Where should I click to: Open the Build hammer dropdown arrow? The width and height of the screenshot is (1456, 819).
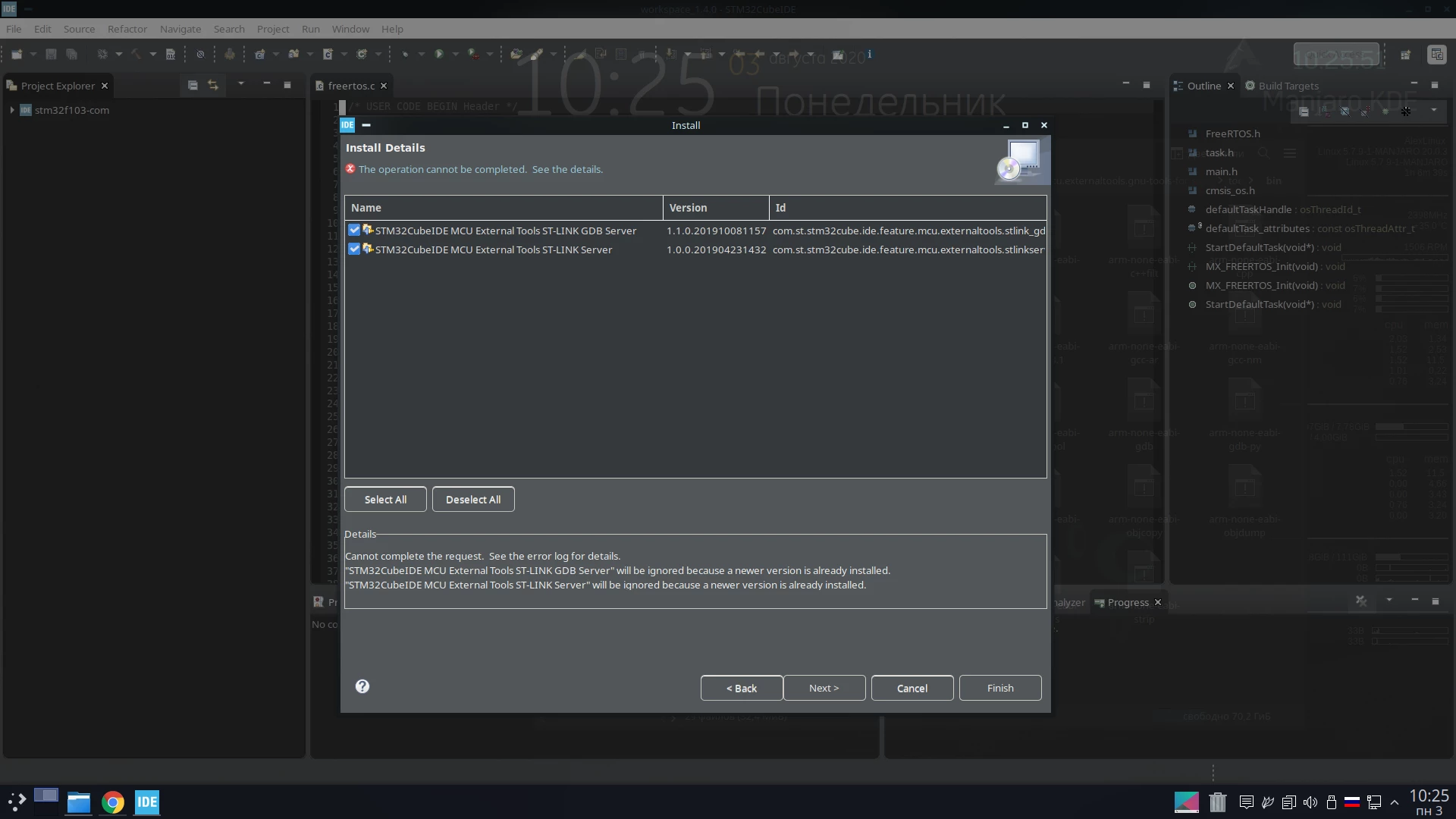tap(153, 55)
